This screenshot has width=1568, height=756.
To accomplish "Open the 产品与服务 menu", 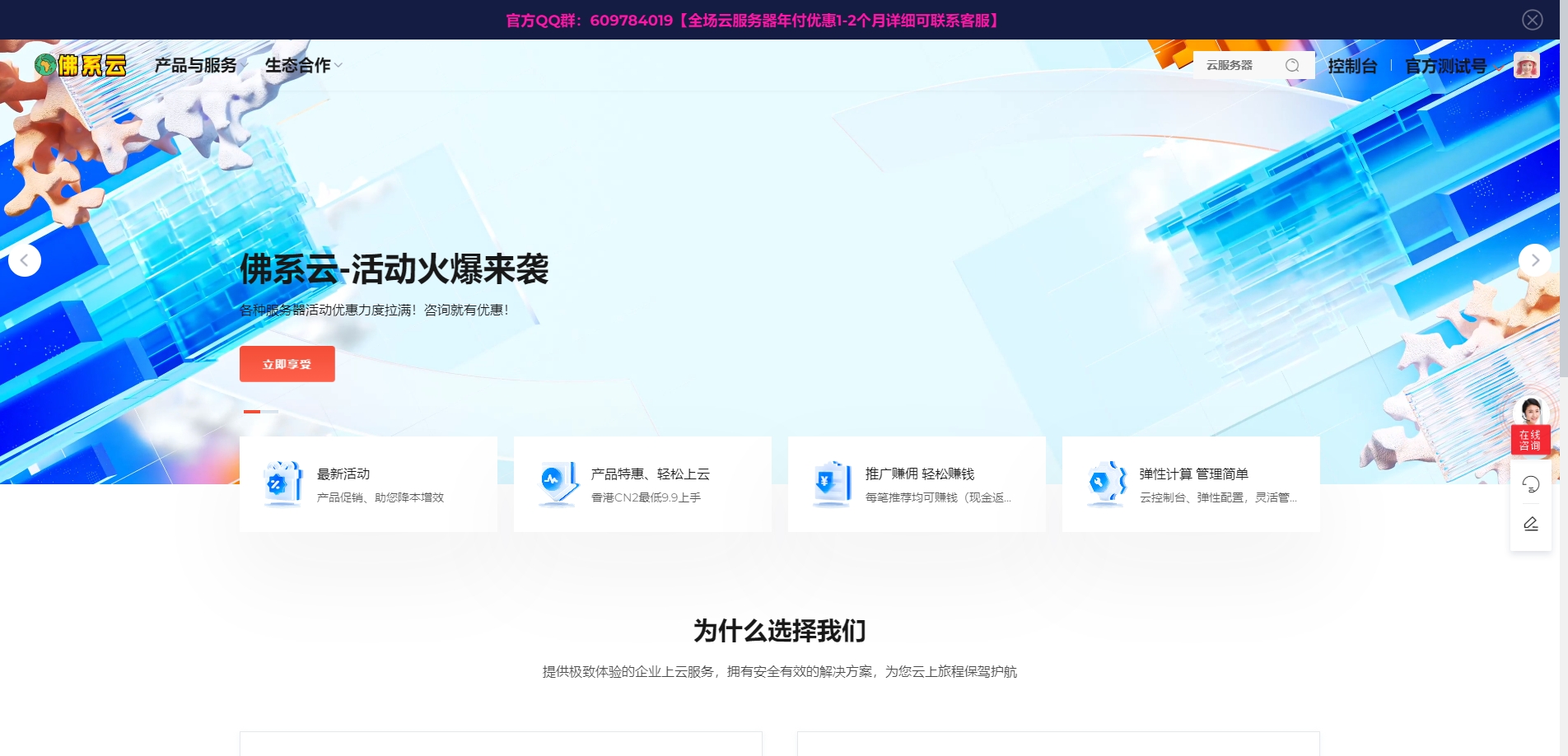I will coord(194,65).
